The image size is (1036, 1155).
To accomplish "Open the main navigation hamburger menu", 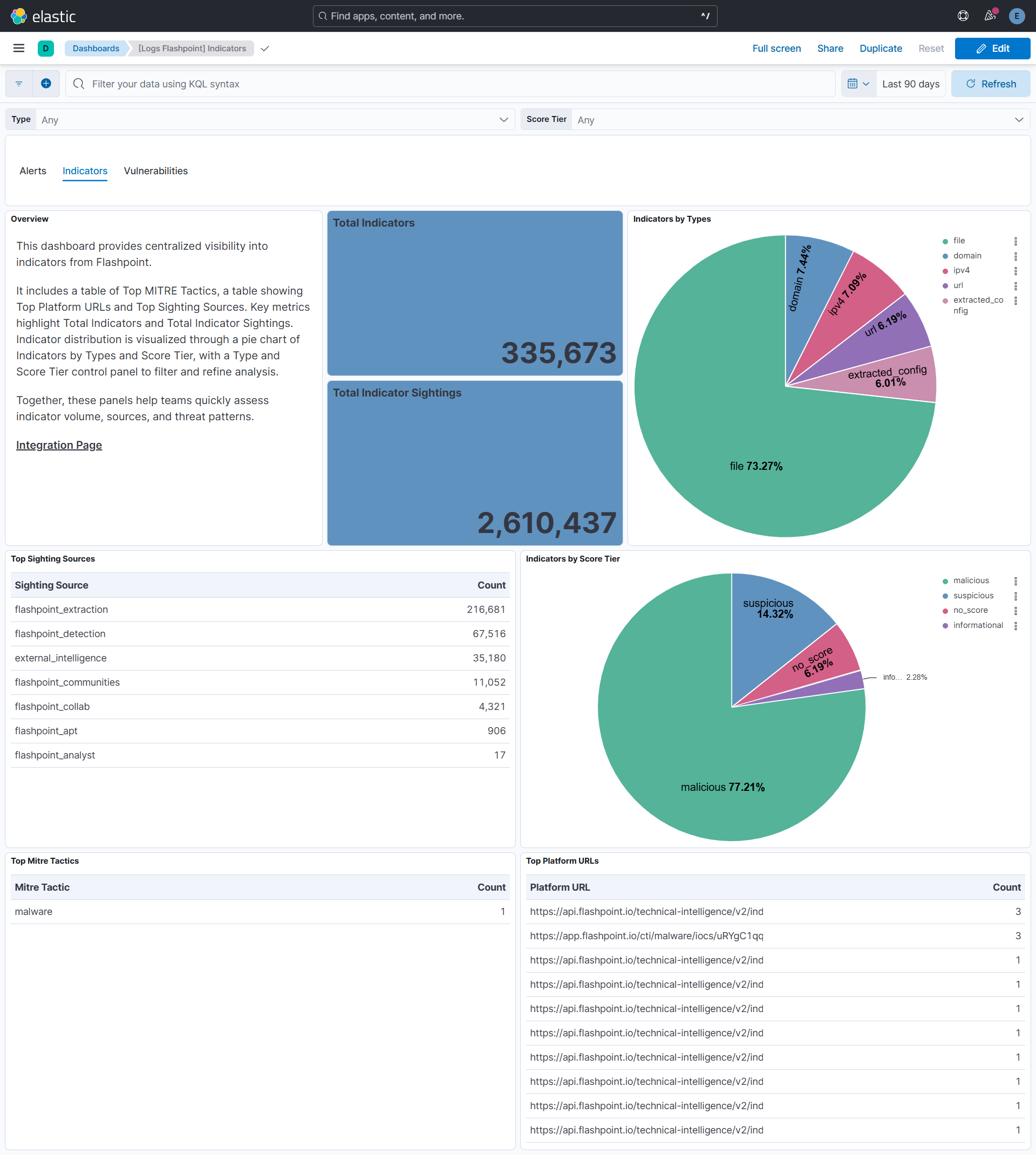I will 19,49.
